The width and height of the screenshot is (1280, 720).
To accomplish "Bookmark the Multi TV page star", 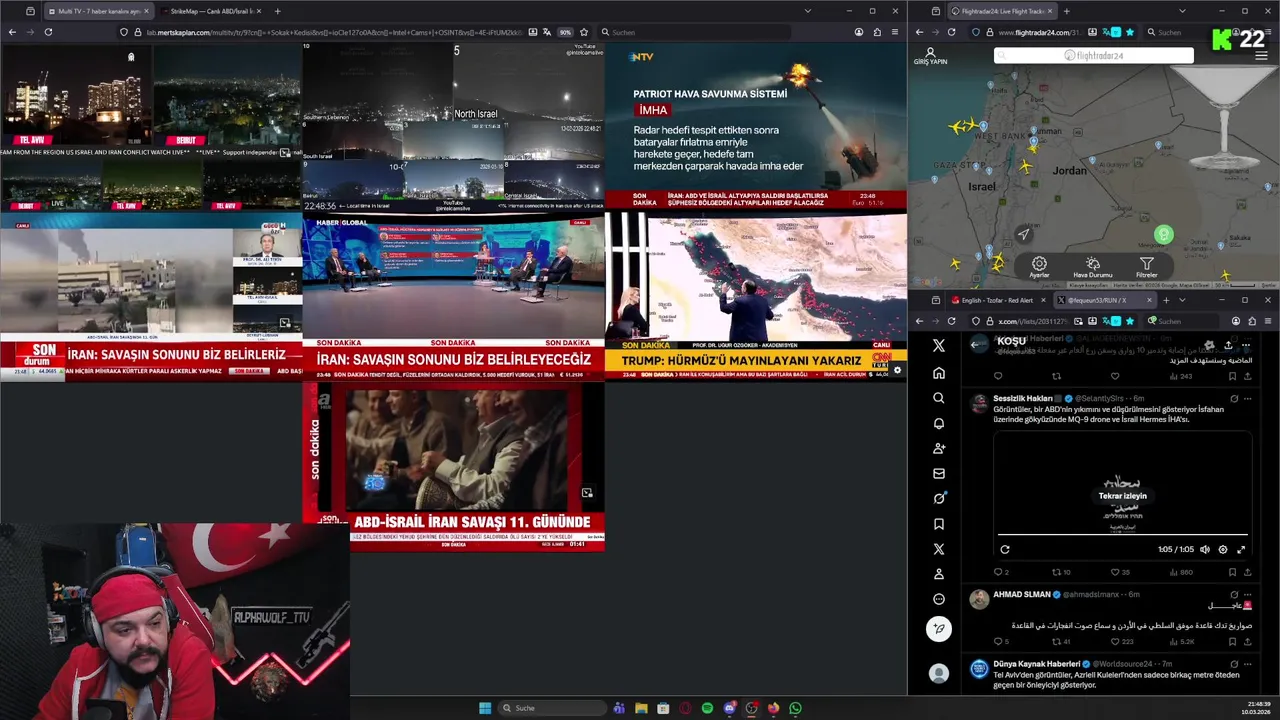I will click(x=584, y=32).
